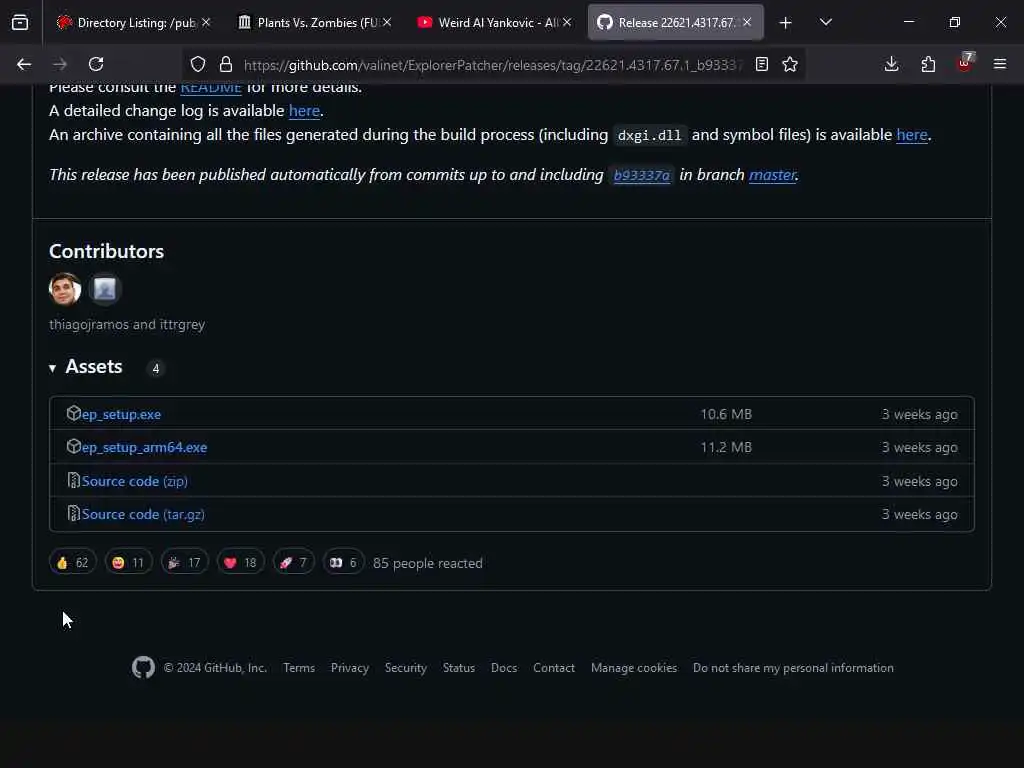1024x768 pixels.
Task: Go back to the previous page
Action: click(24, 64)
